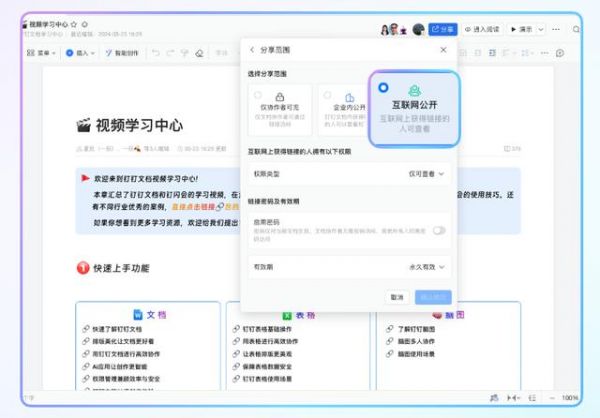600x418 pixels.
Task: Toggle the 启用密码 switch
Action: tap(438, 230)
